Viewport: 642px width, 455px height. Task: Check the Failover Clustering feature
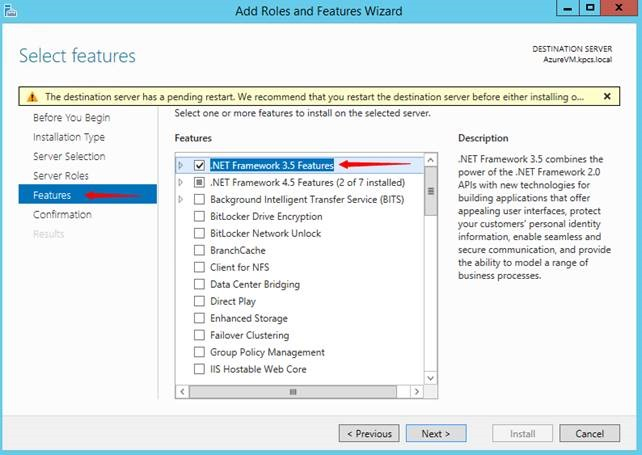[x=200, y=335]
